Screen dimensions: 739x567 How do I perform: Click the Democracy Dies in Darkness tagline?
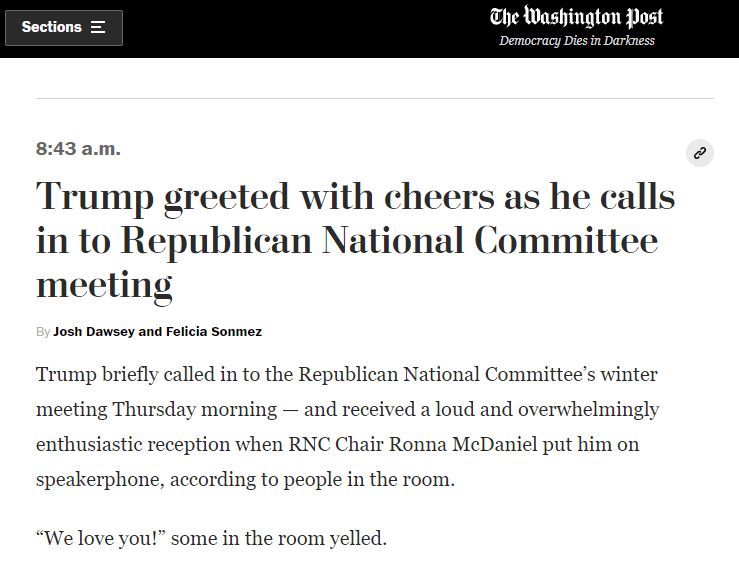[577, 41]
